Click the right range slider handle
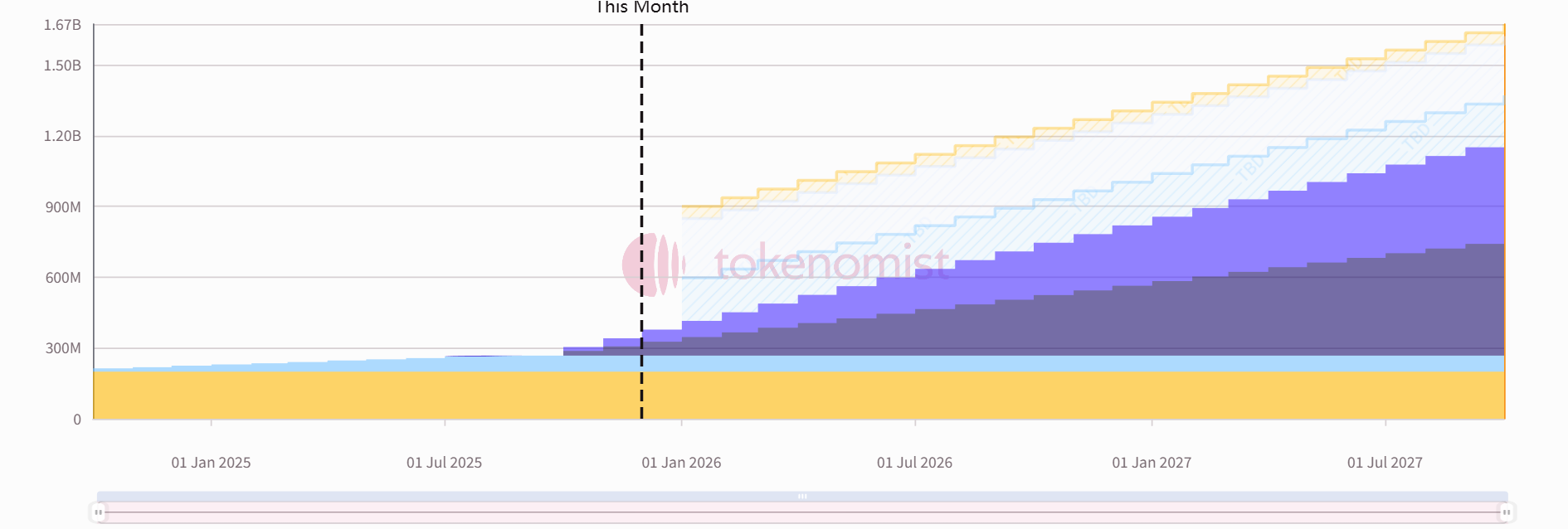Image resolution: width=1568 pixels, height=529 pixels. [1506, 512]
